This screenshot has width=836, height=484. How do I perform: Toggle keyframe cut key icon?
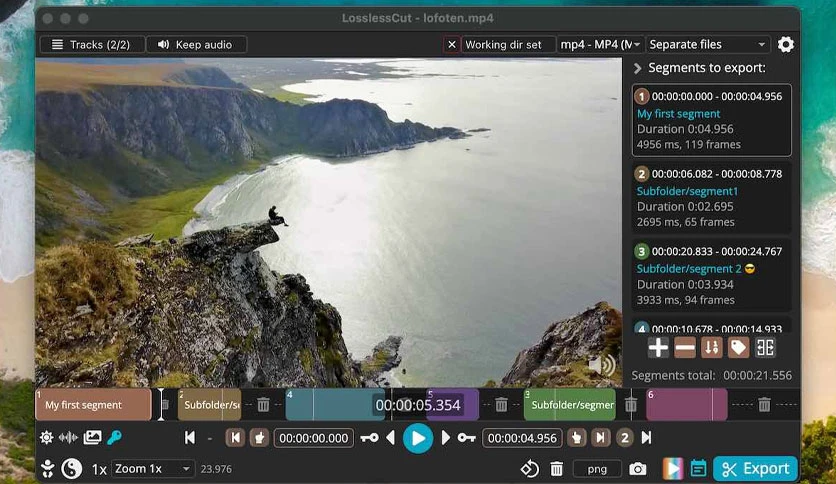(x=115, y=438)
